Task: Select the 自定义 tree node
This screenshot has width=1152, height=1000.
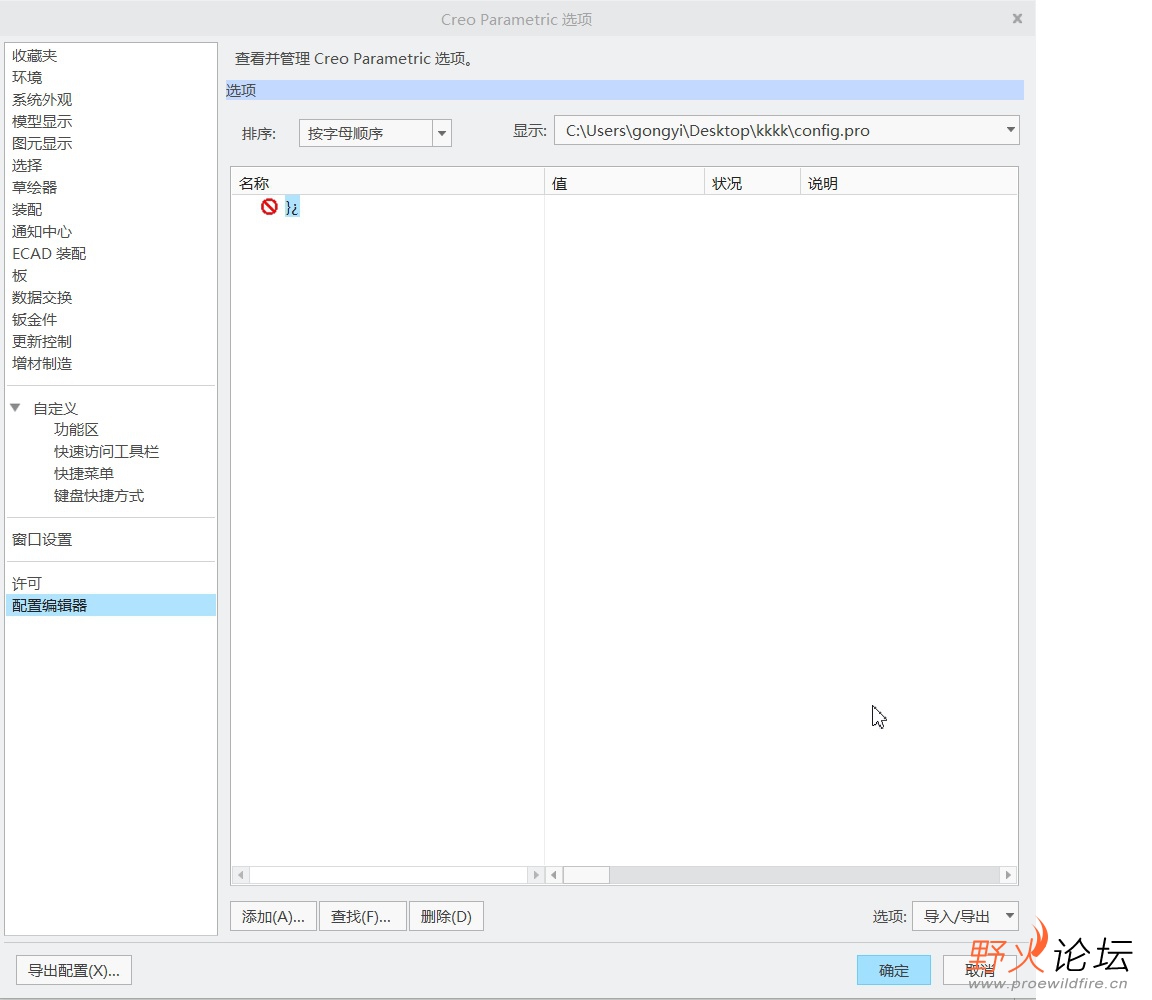Action: point(55,408)
